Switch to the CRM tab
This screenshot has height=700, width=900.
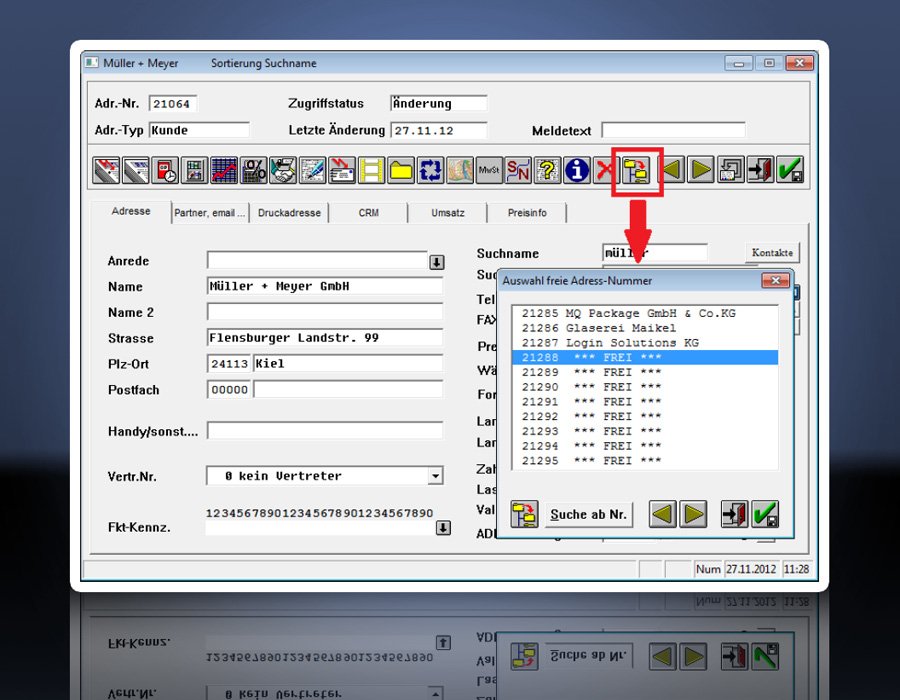[x=368, y=213]
